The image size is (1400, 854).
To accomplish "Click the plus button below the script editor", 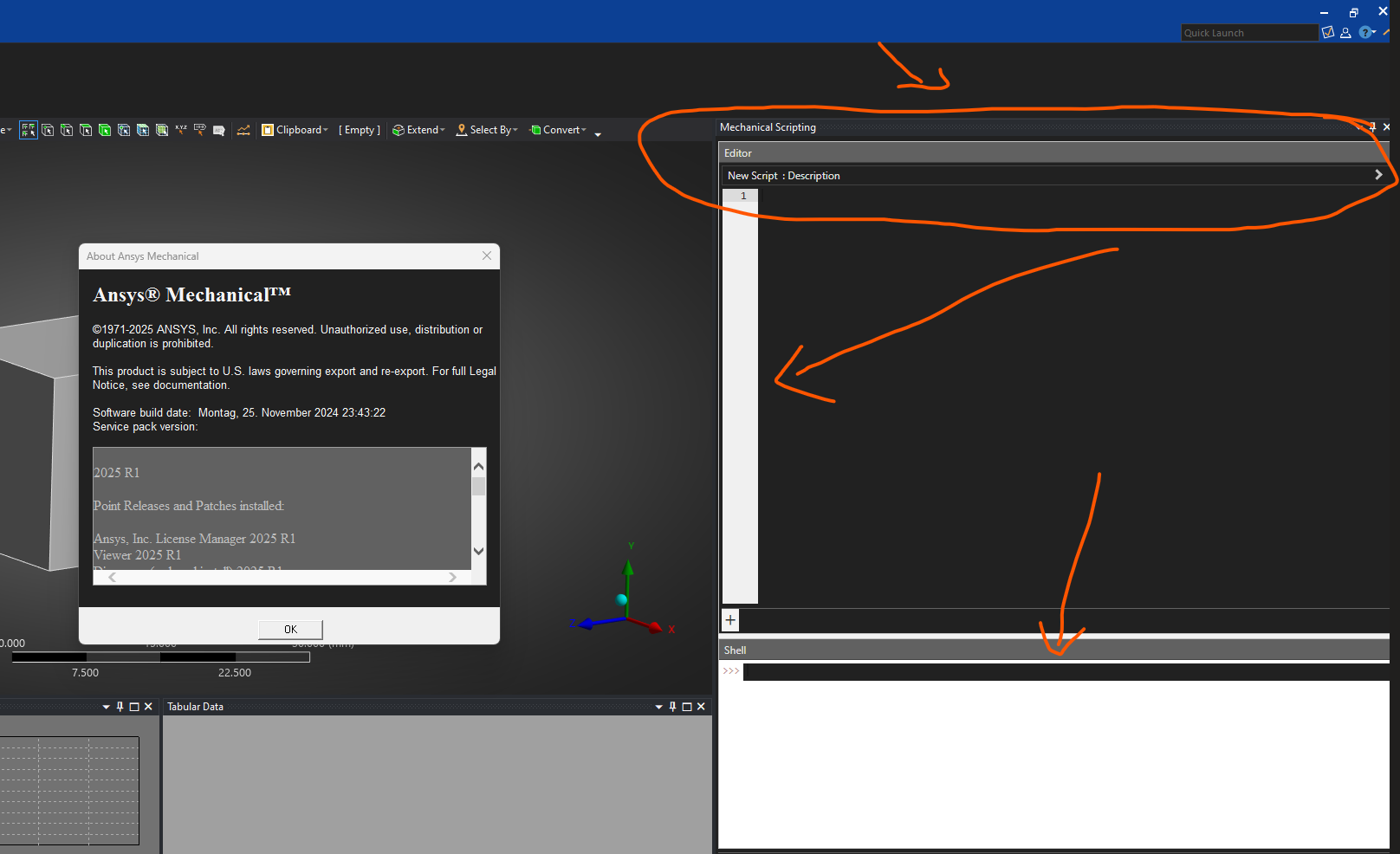I will click(730, 620).
